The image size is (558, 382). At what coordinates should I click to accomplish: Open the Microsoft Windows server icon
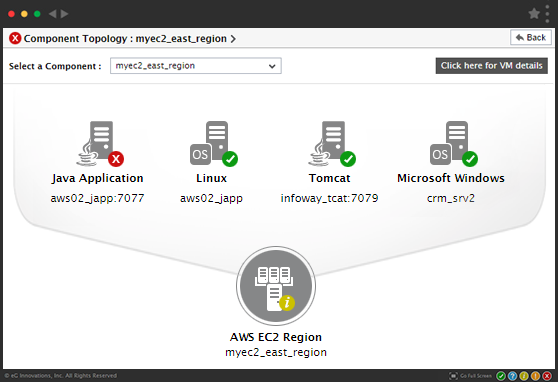pos(454,144)
